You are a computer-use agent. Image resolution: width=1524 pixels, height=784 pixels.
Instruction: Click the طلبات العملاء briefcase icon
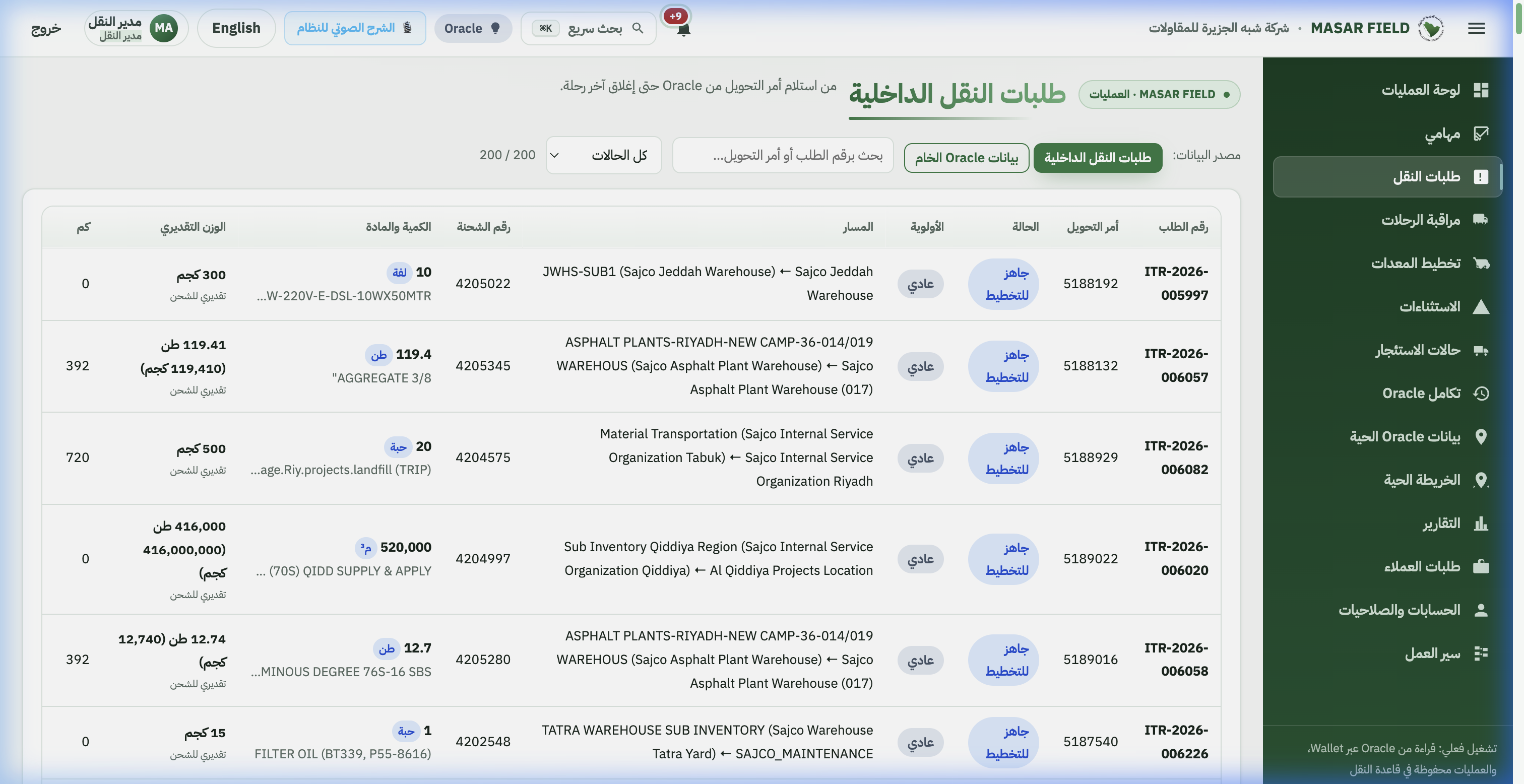[x=1481, y=566]
